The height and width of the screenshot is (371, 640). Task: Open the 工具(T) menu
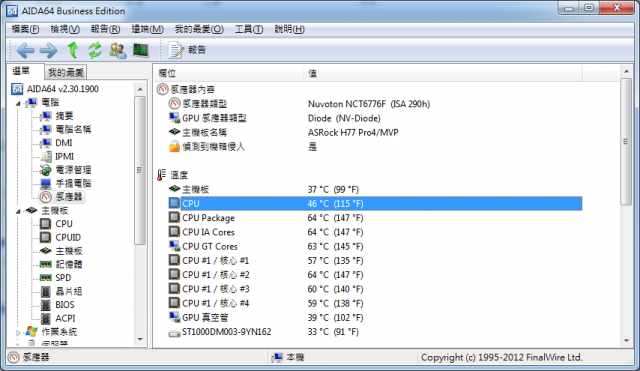(249, 29)
